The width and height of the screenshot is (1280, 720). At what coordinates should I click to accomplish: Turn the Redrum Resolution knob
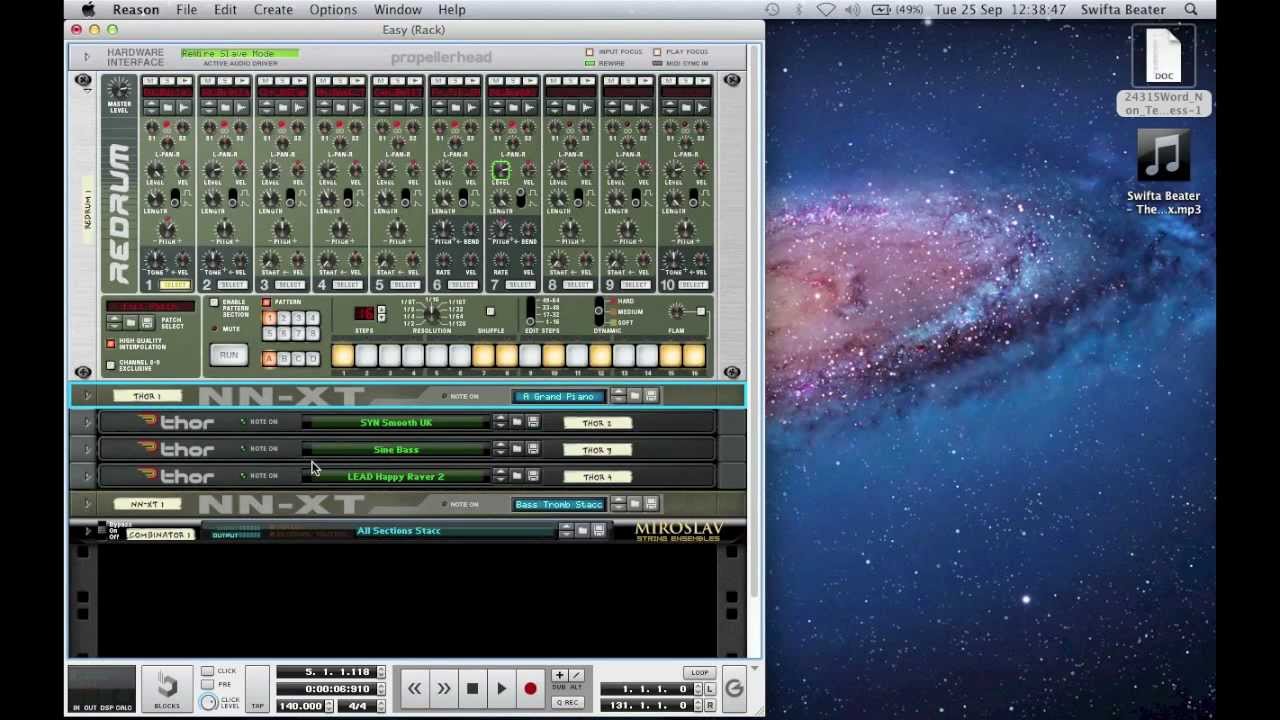tap(432, 313)
